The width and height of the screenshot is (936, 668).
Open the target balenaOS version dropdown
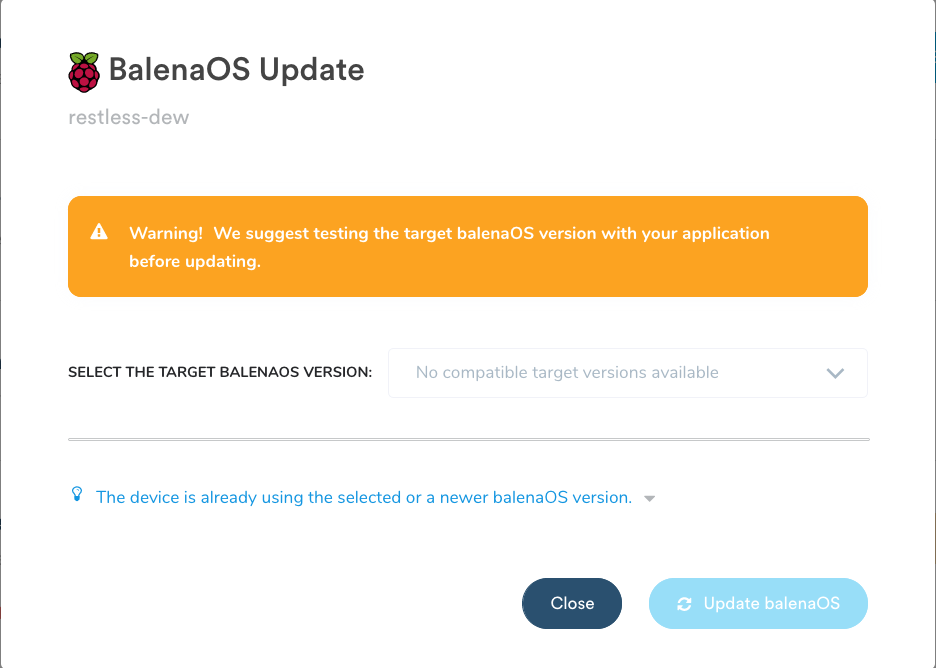click(x=628, y=372)
